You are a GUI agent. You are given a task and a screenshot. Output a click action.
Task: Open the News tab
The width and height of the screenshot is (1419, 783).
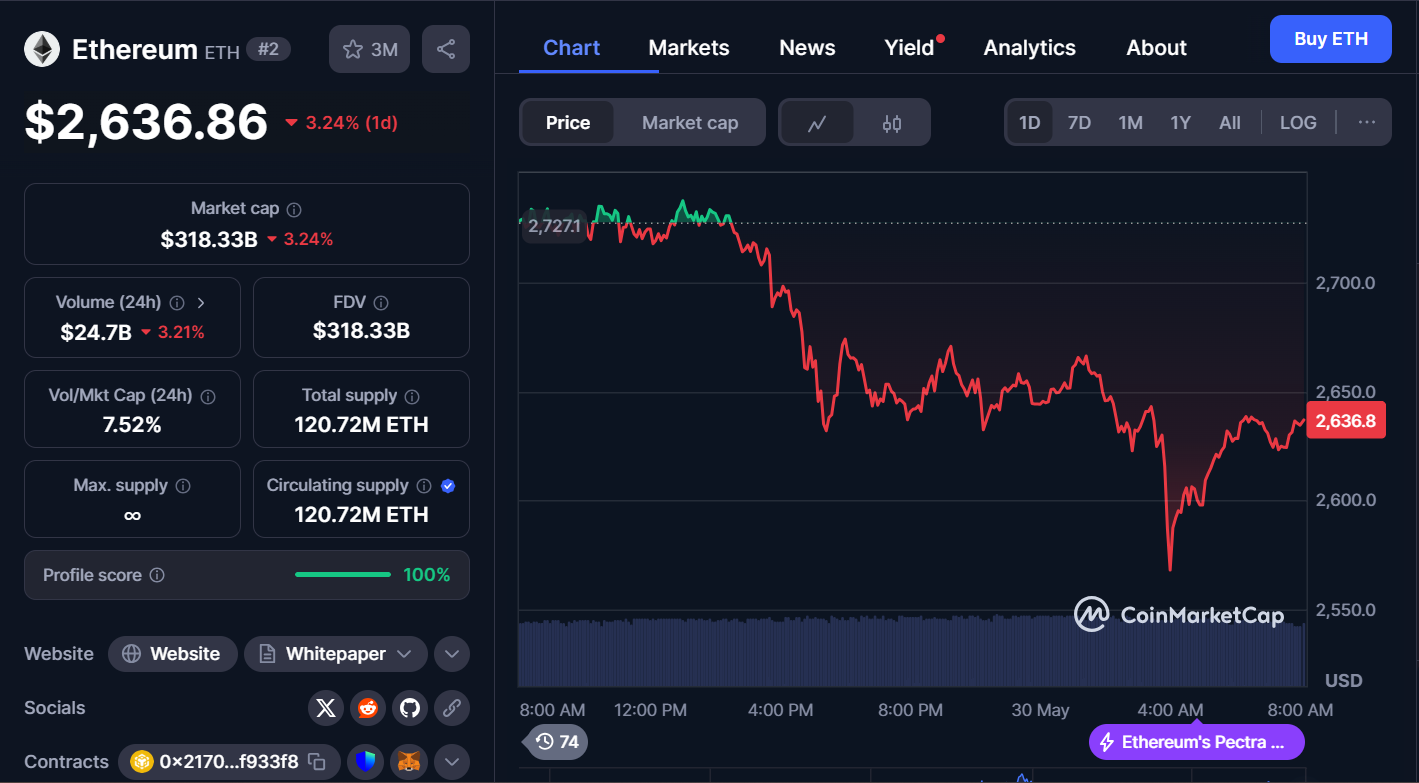pos(807,48)
